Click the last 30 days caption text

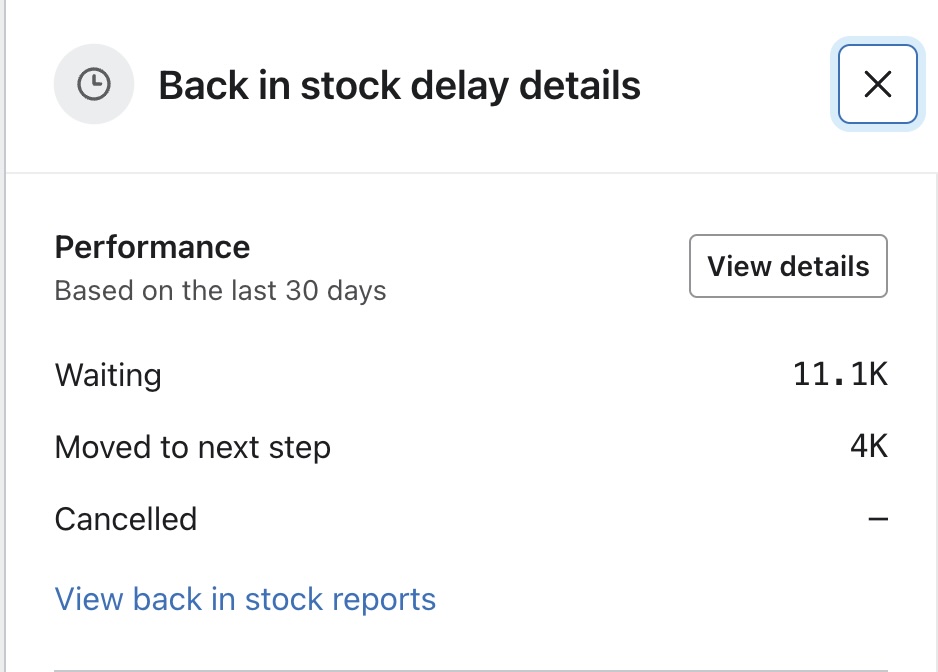tap(220, 291)
